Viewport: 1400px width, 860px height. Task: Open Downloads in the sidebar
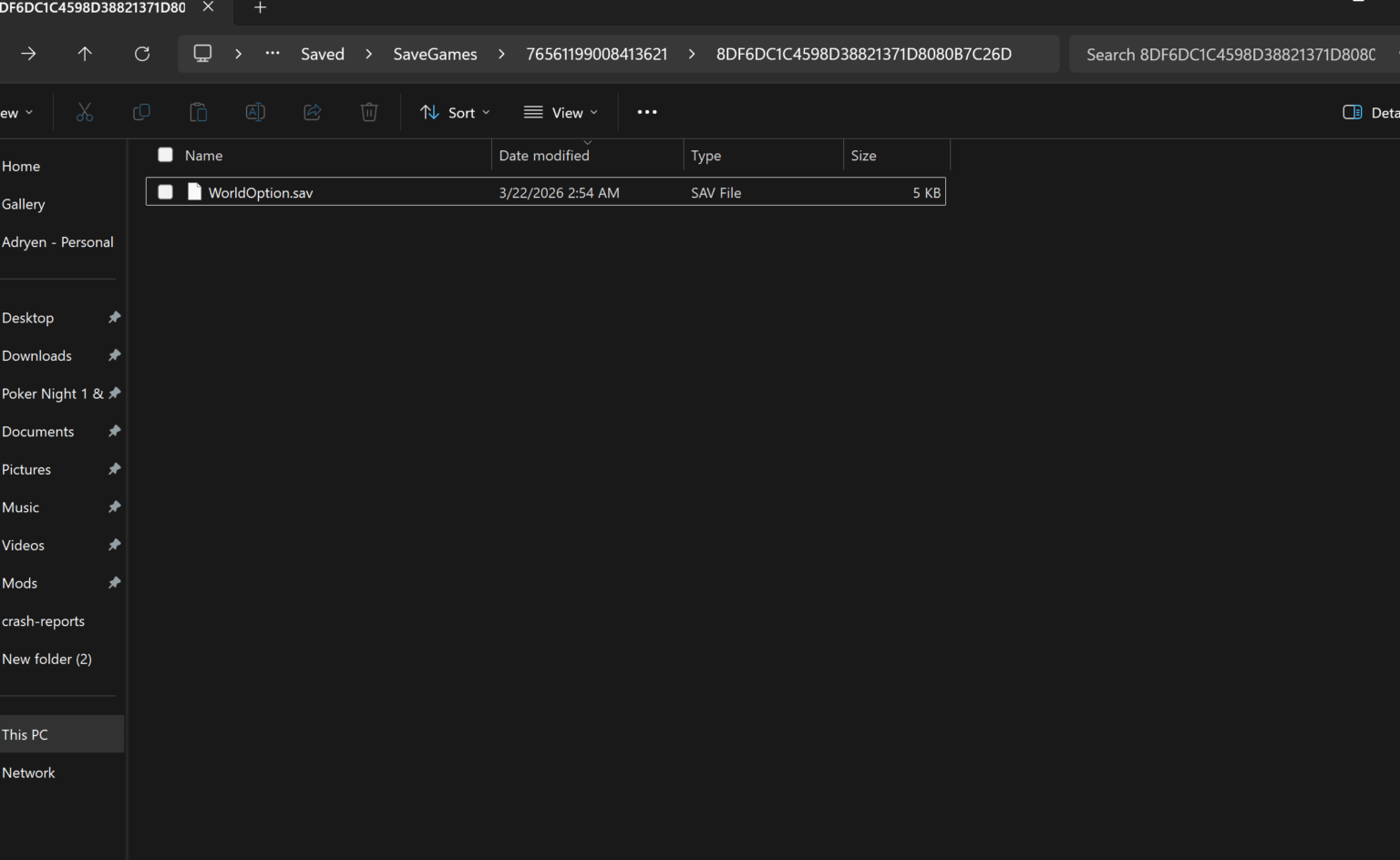(36, 355)
